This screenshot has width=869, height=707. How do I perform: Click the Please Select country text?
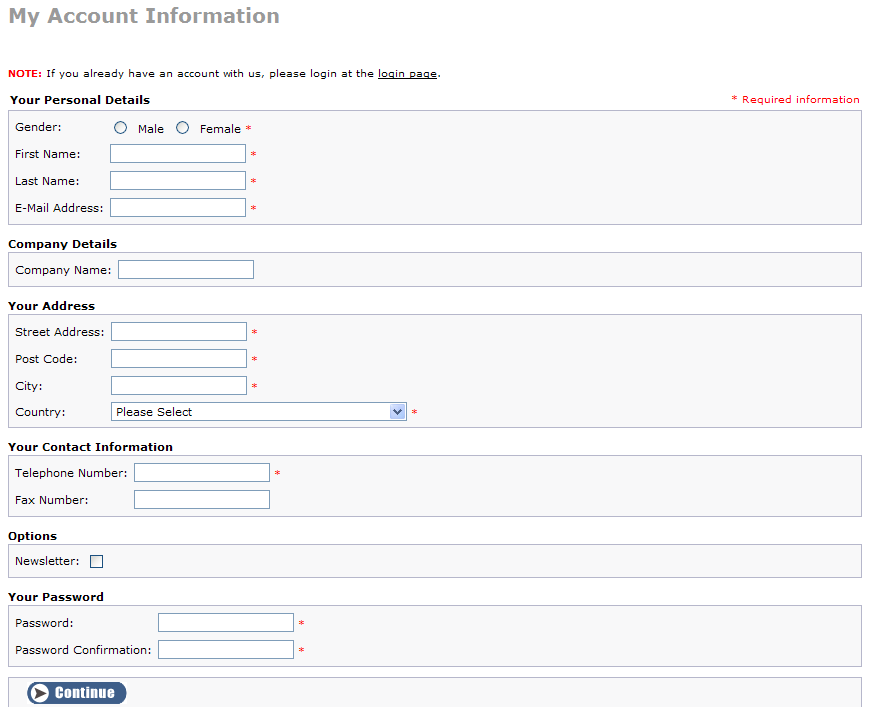pyautogui.click(x=154, y=412)
